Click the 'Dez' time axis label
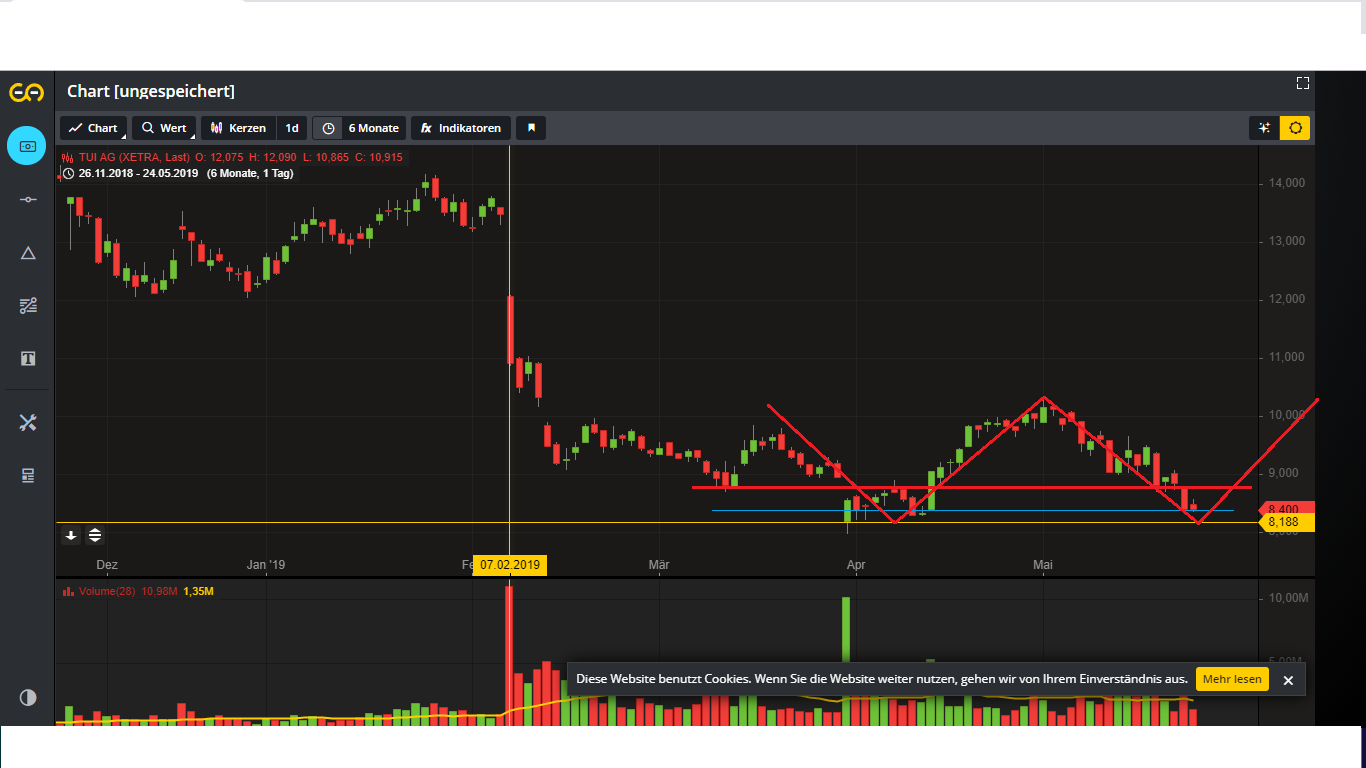Image resolution: width=1366 pixels, height=768 pixels. [107, 565]
